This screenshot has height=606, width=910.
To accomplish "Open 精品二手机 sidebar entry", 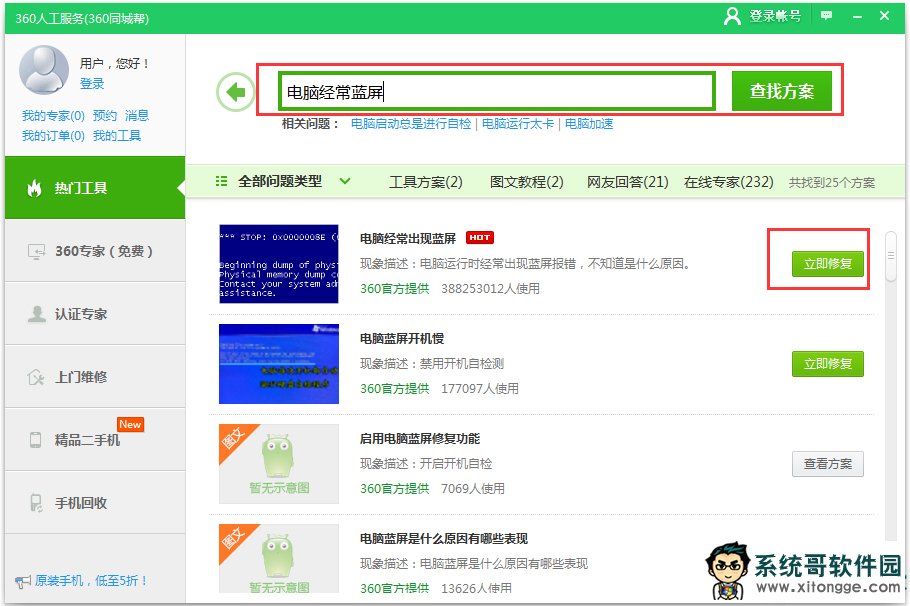I will [95, 440].
